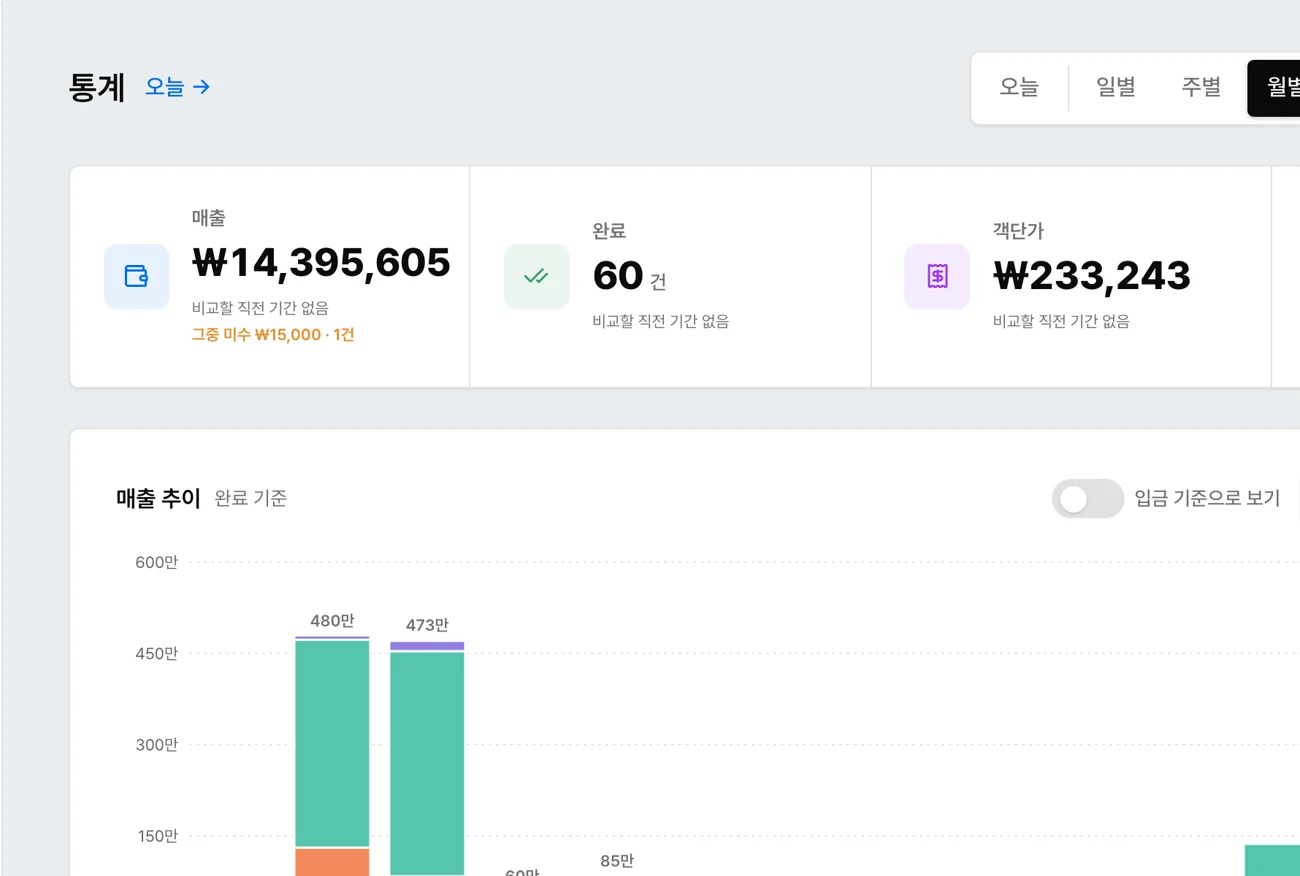The image size is (1300, 876).
Task: Click the receipt icon beside 객단가
Action: pos(937,276)
